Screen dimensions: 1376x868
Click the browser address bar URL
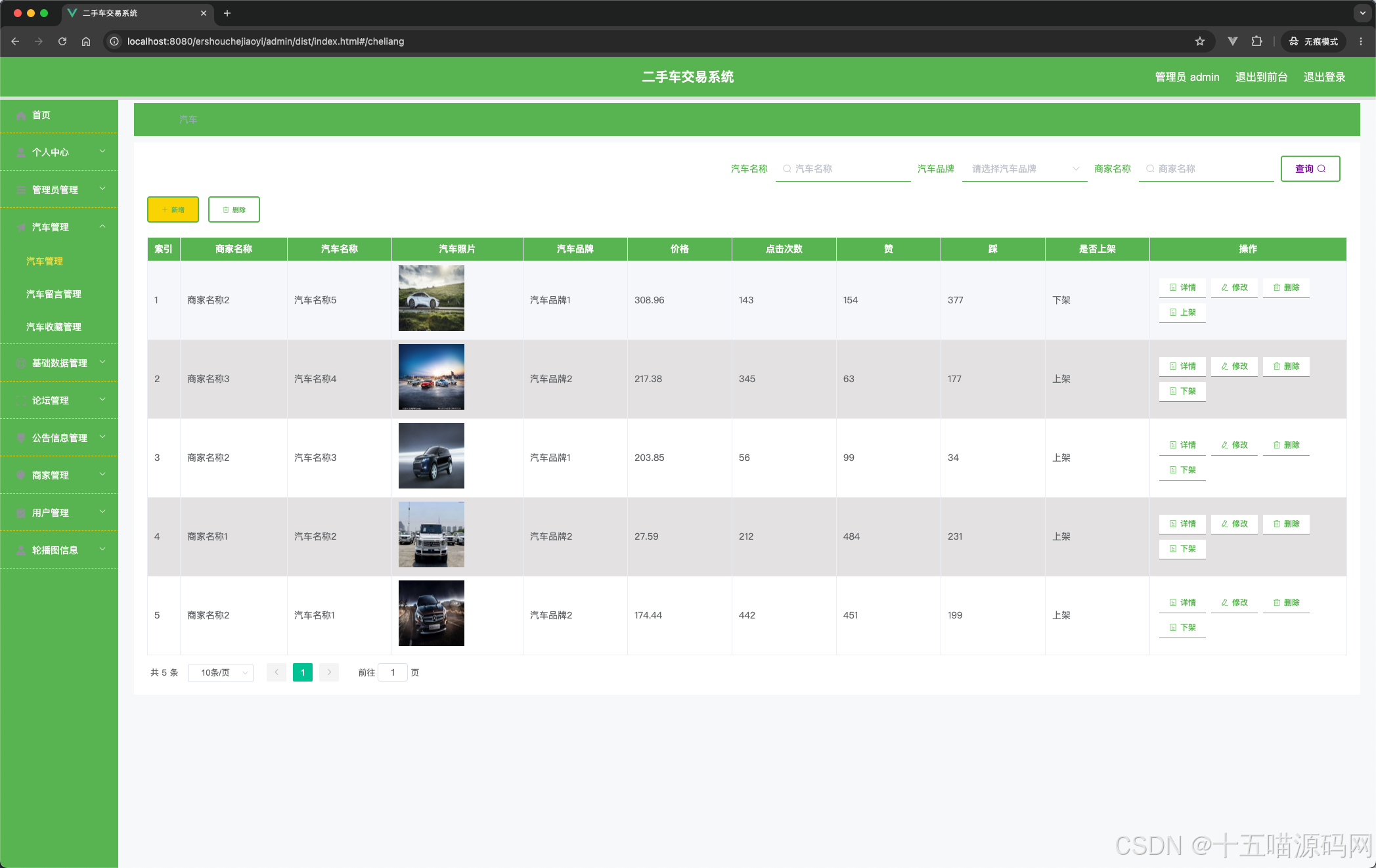(266, 41)
